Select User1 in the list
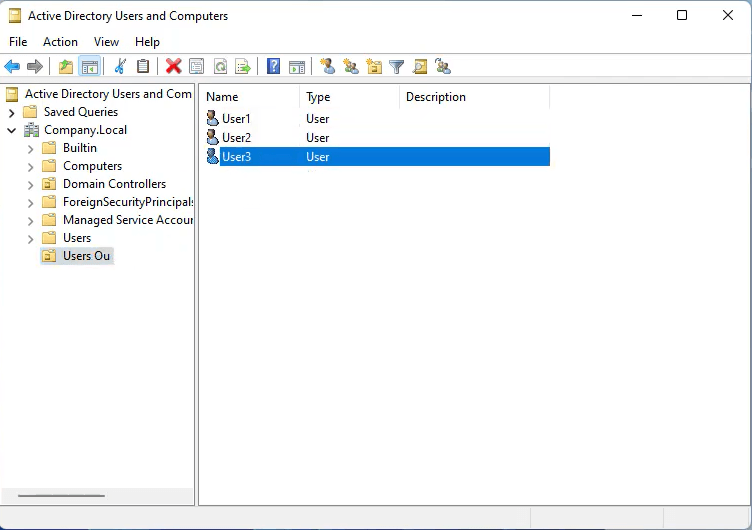The image size is (752, 530). click(236, 119)
